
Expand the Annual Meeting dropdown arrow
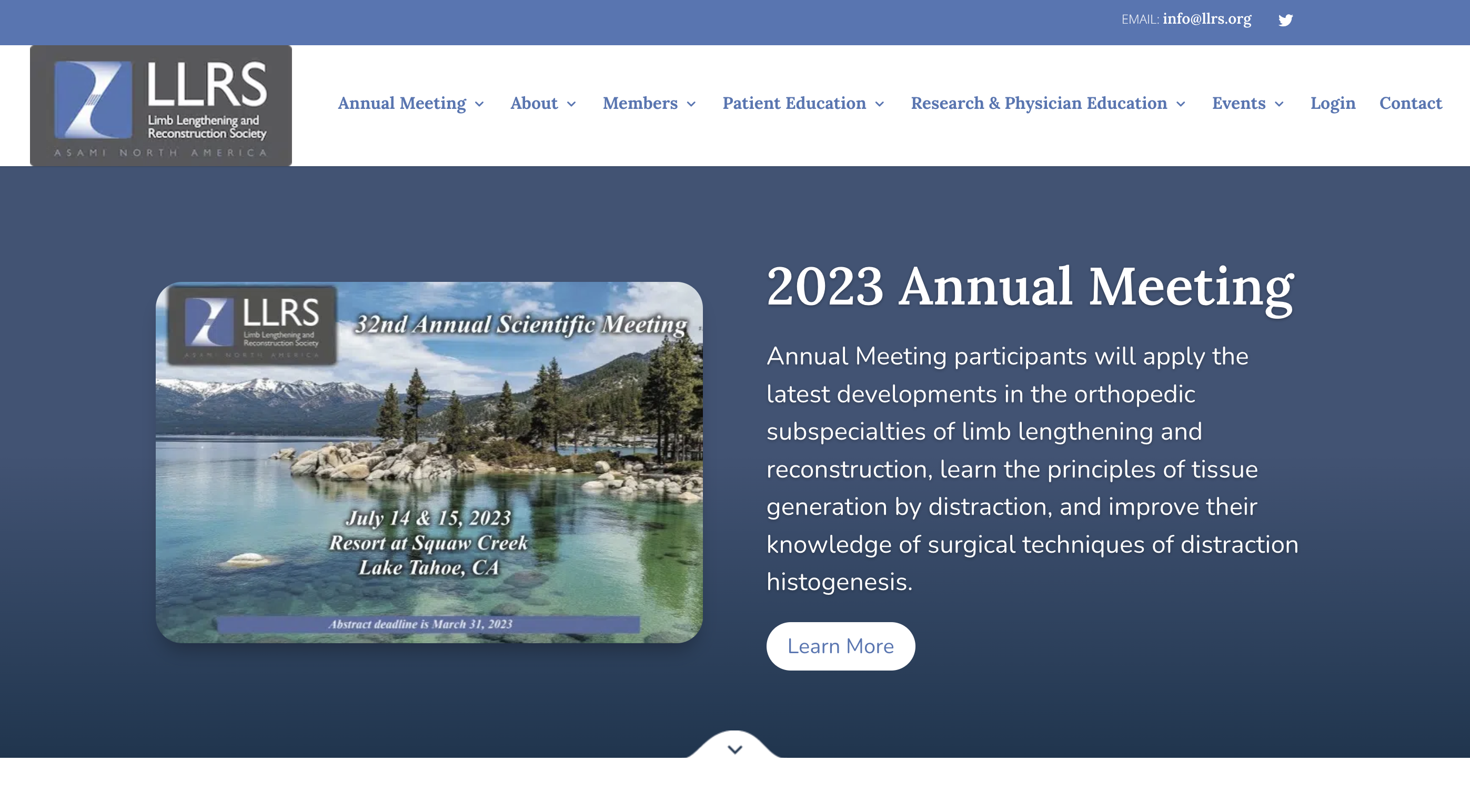point(479,104)
